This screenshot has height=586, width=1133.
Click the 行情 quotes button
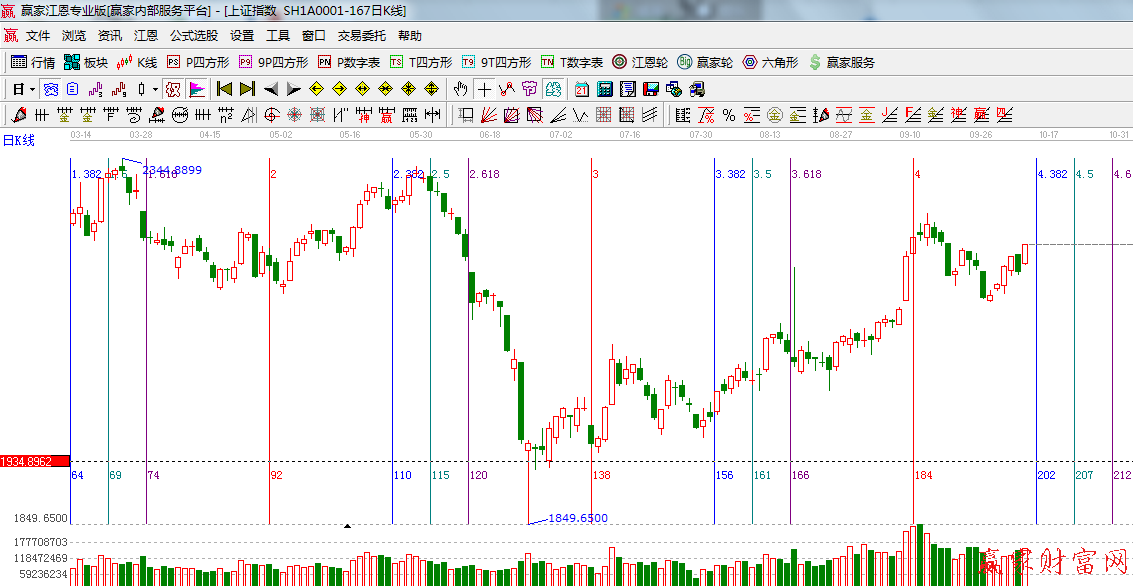pyautogui.click(x=33, y=62)
